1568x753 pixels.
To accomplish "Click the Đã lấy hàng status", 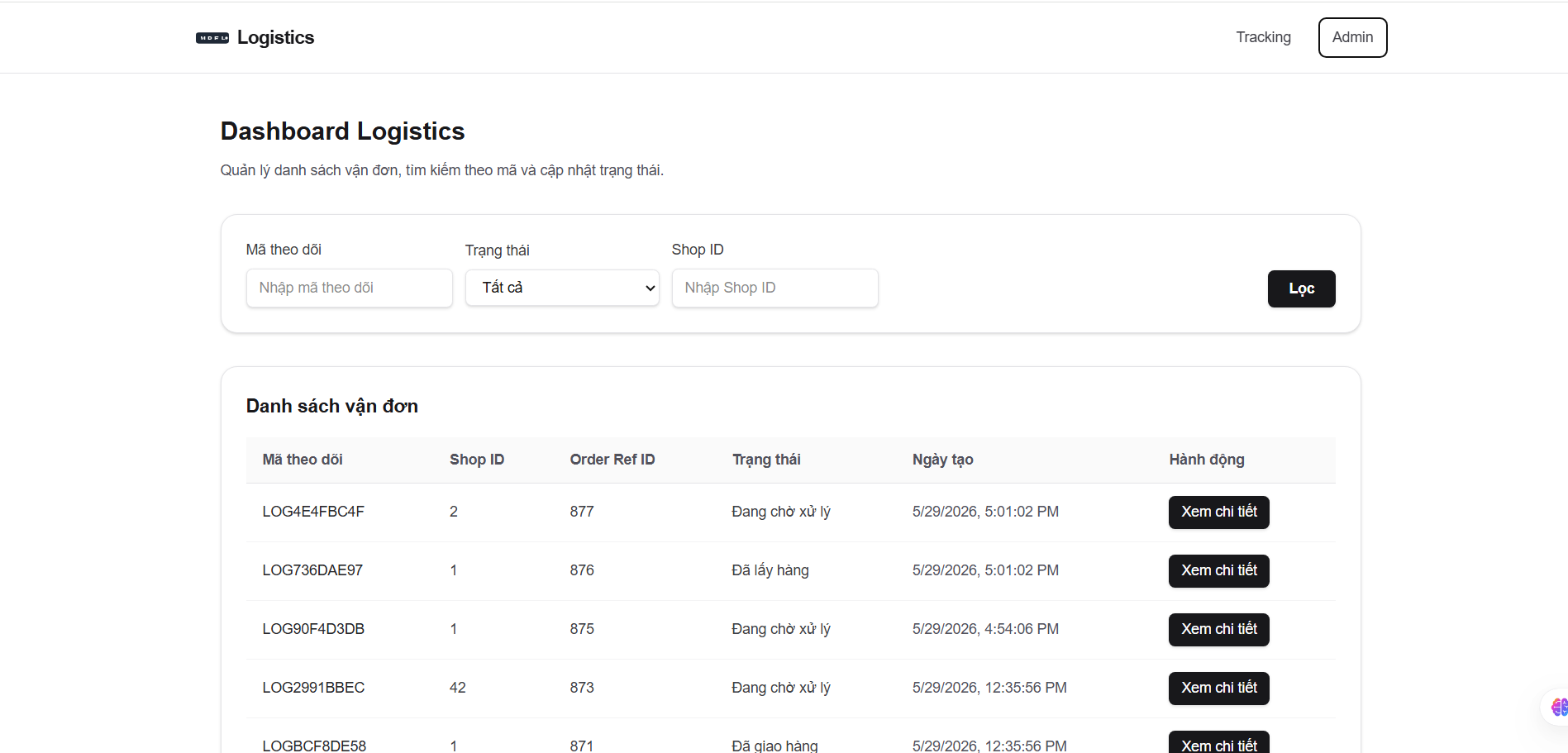I will 770,570.
